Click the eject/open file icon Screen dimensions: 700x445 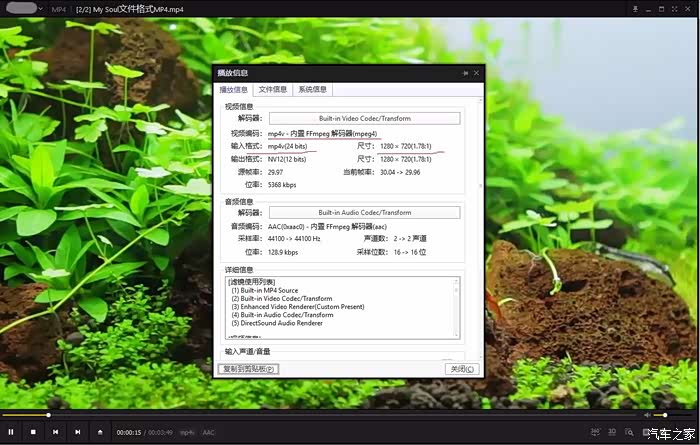pyautogui.click(x=100, y=432)
